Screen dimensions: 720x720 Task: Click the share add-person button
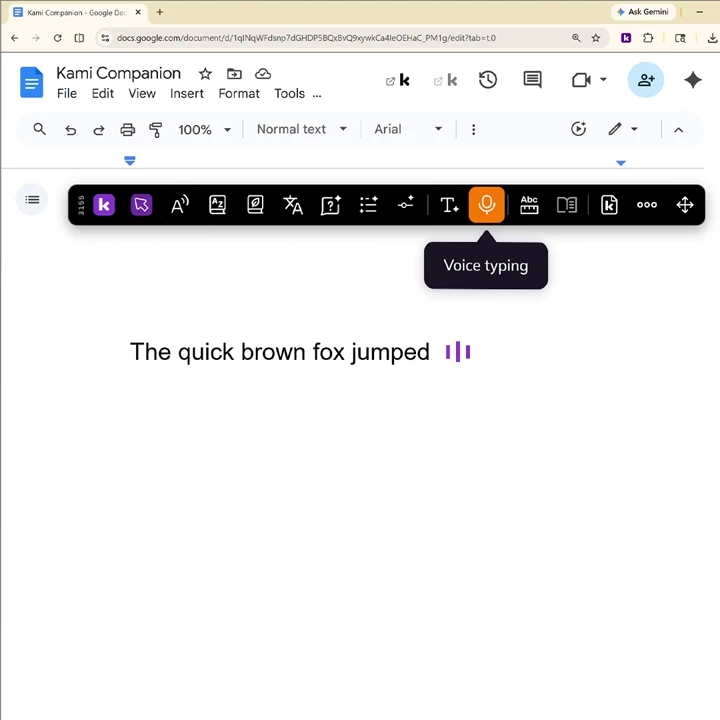click(x=646, y=80)
